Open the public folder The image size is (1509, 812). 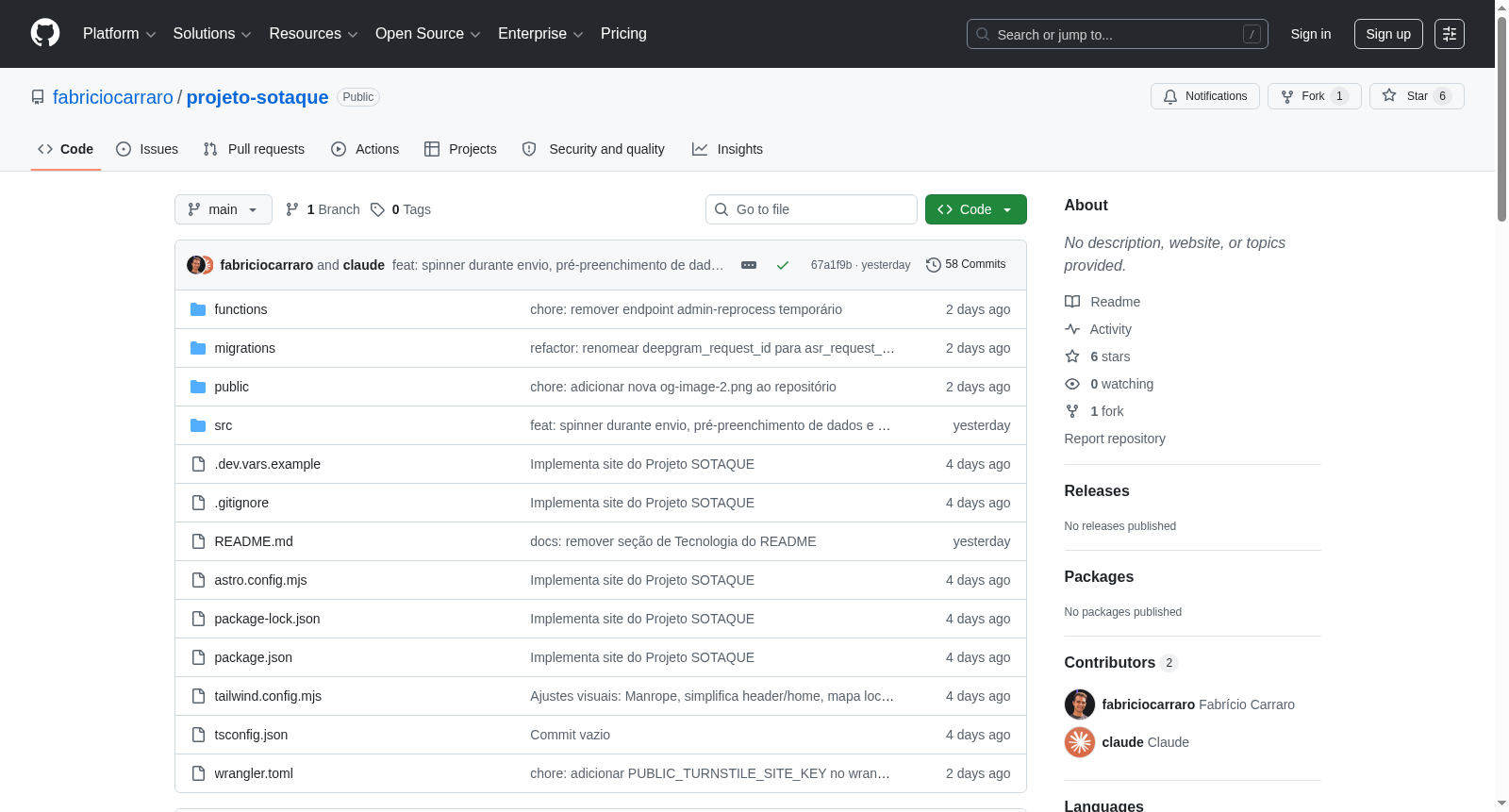coord(231,387)
